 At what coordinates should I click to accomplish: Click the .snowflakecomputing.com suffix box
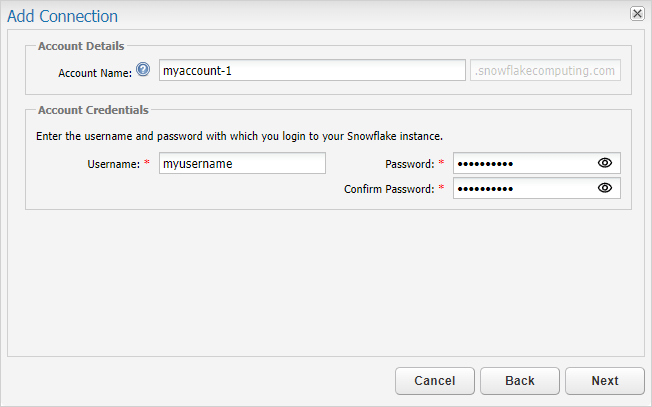pos(545,70)
